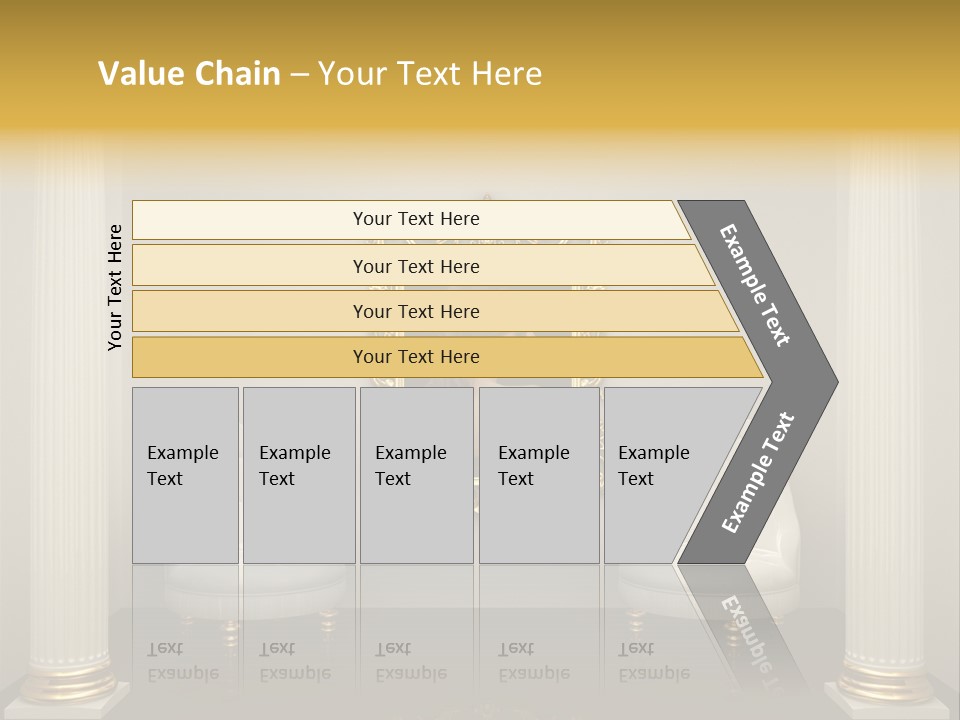This screenshot has width=960, height=720.
Task: Select the "Your Text Here" portion of the title
Action: tap(430, 74)
